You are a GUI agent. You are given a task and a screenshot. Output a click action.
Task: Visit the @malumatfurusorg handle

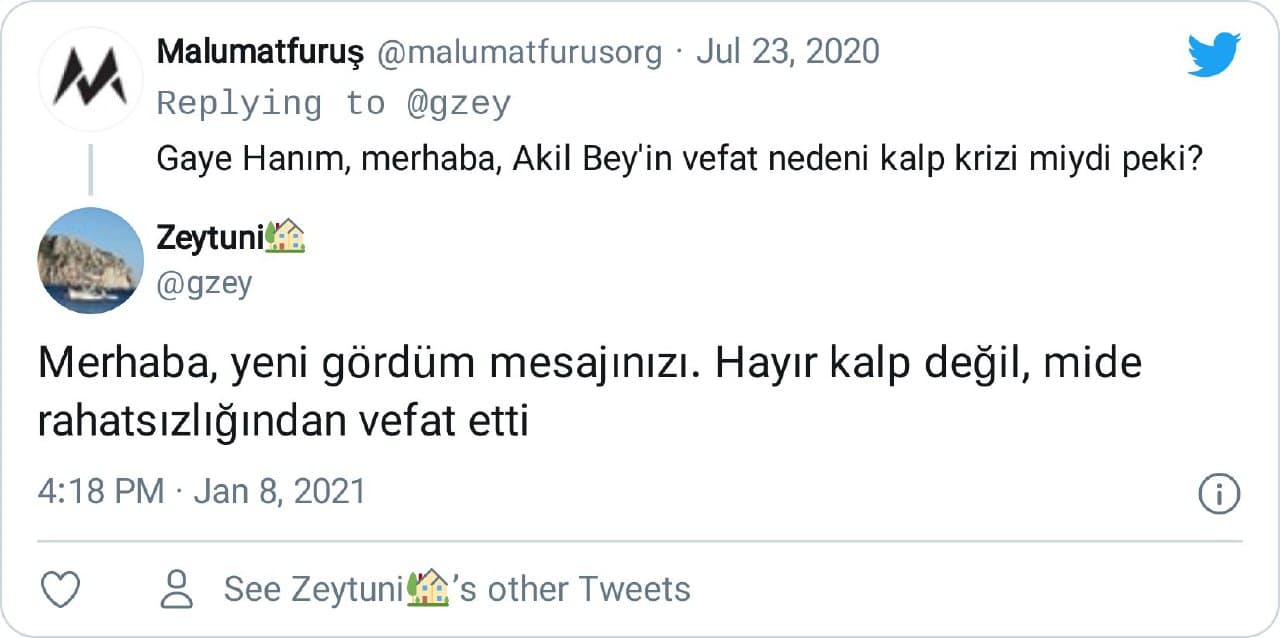[519, 52]
